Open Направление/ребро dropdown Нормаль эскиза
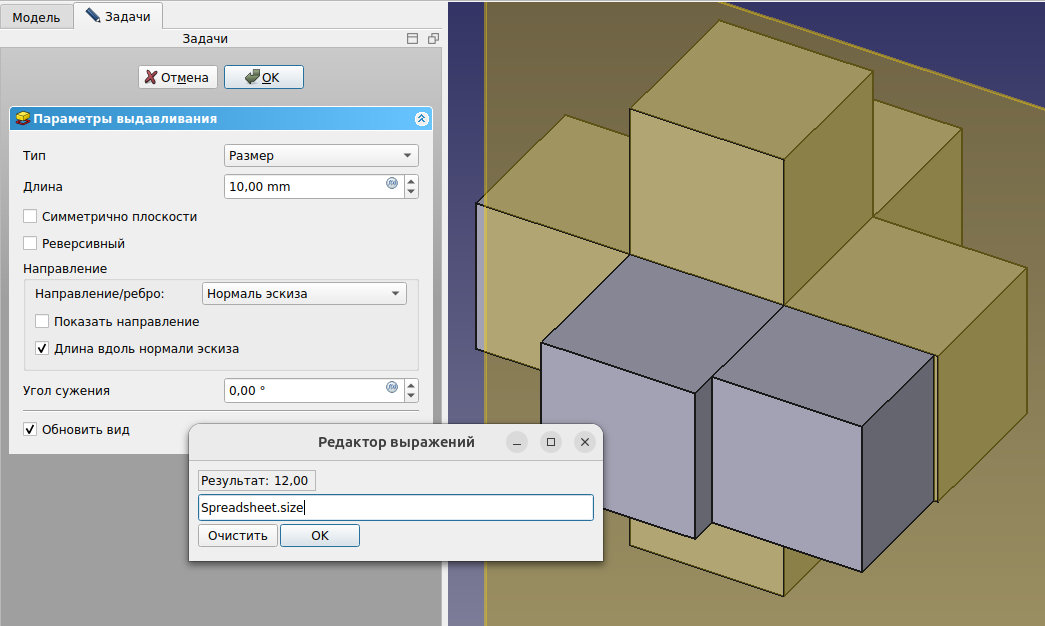 pos(304,293)
